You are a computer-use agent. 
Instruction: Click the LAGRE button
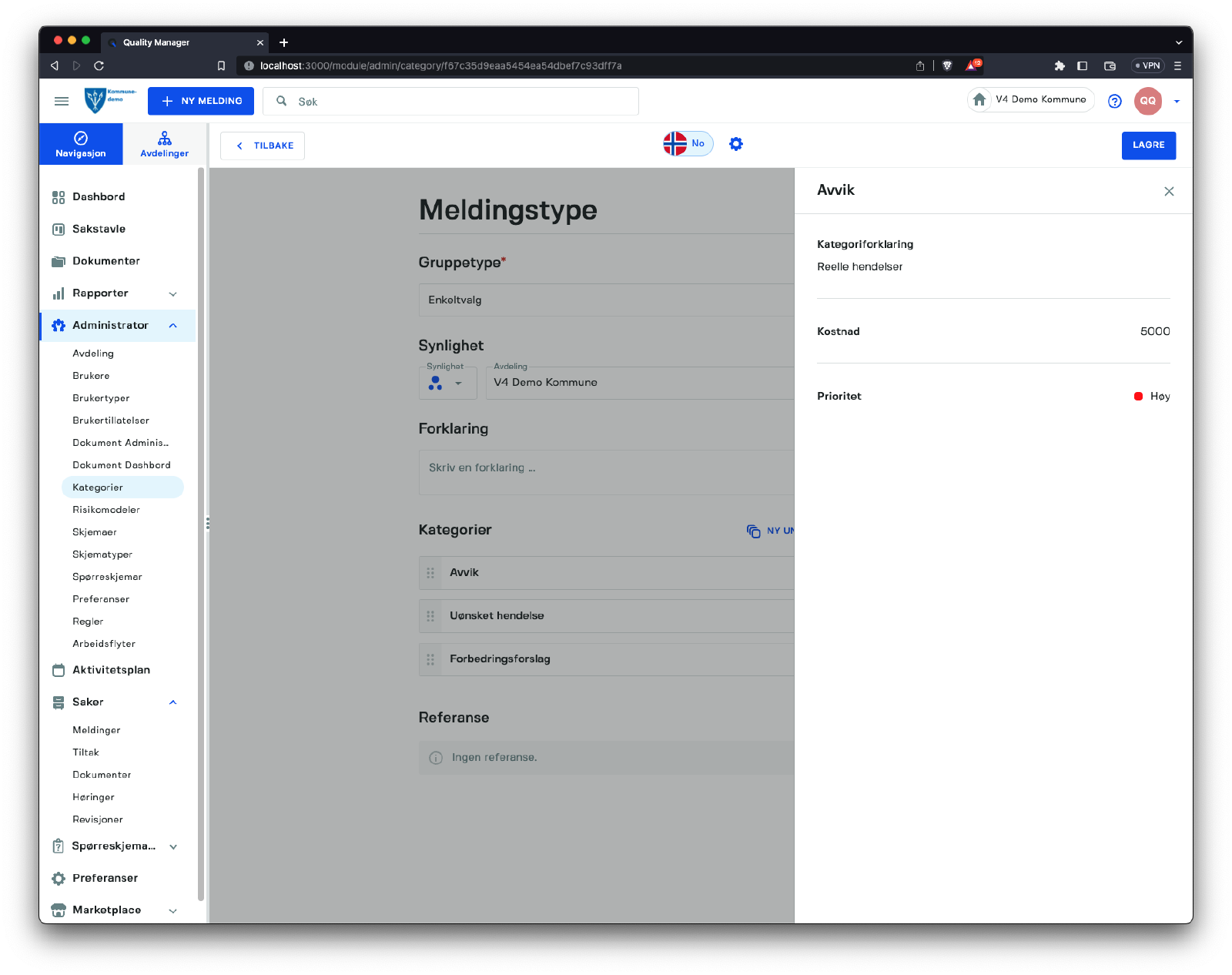tap(1148, 146)
